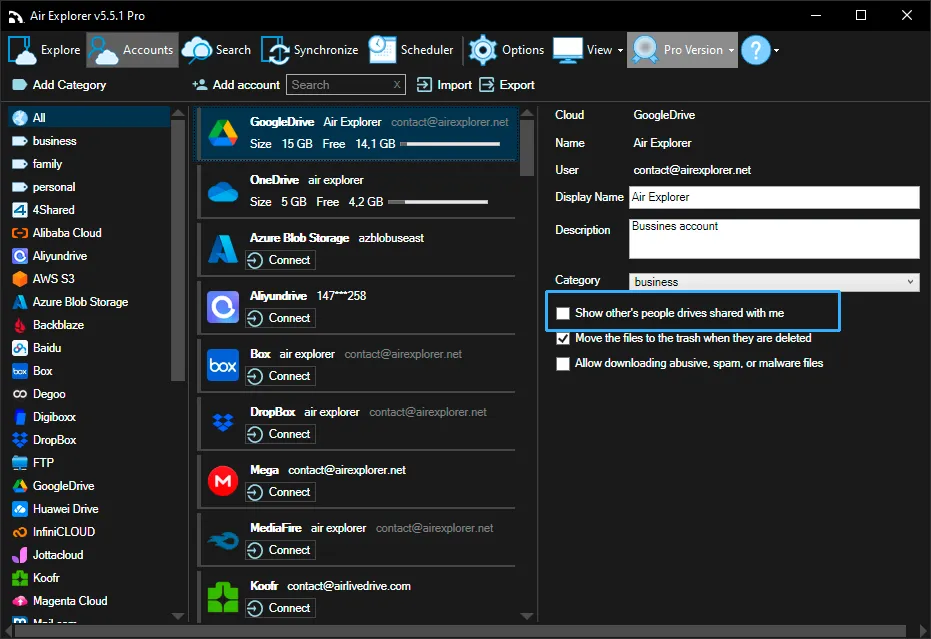The width and height of the screenshot is (931, 639).
Task: Select the InfiniCLOUD sidebar icon
Action: pyautogui.click(x=20, y=532)
